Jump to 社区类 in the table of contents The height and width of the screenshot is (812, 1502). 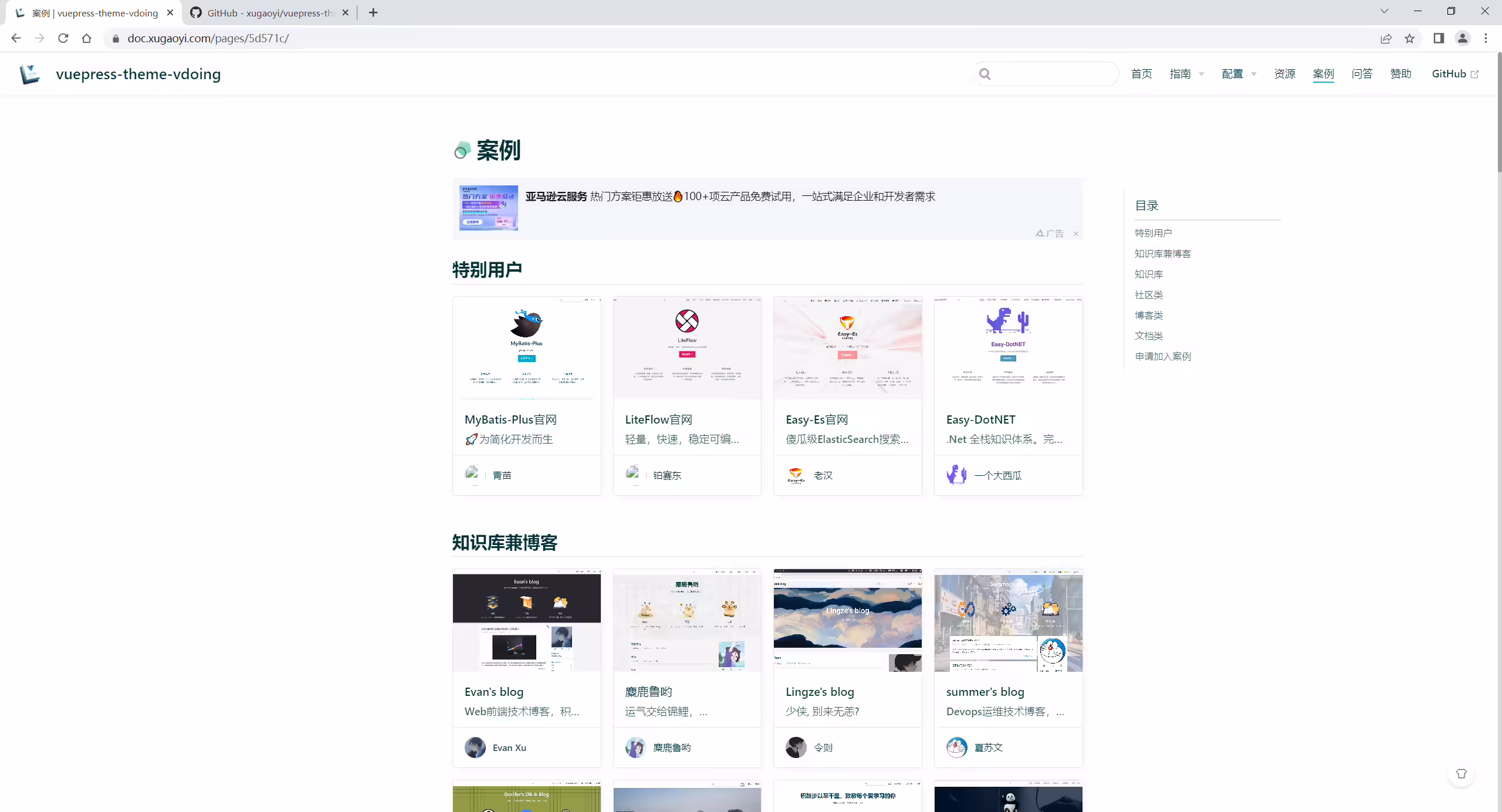(1149, 295)
